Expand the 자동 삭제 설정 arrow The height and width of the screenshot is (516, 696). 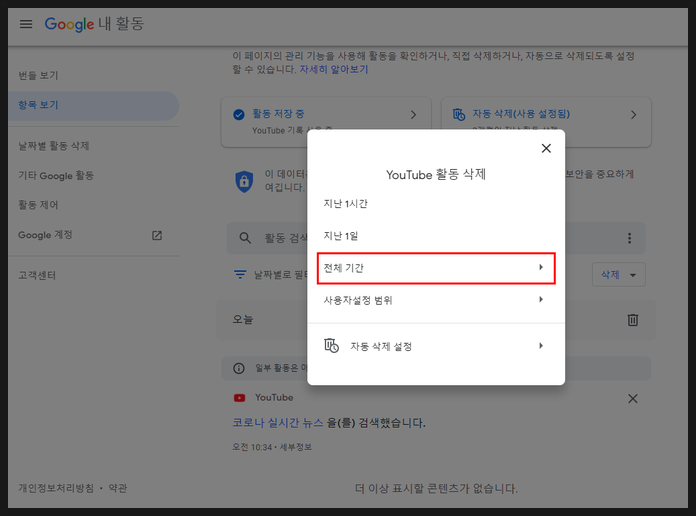pos(541,346)
